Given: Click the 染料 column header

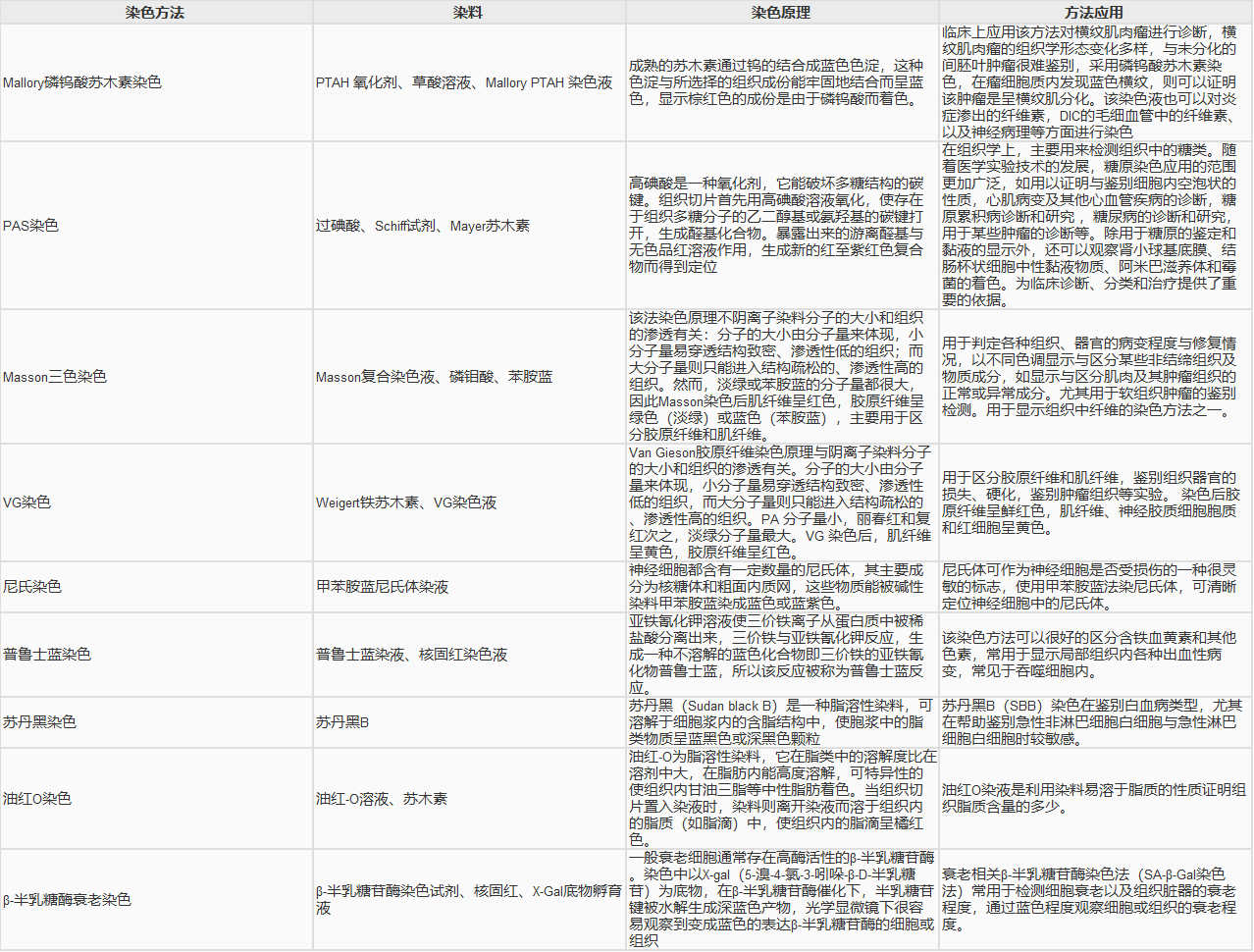Looking at the screenshot, I should point(468,13).
